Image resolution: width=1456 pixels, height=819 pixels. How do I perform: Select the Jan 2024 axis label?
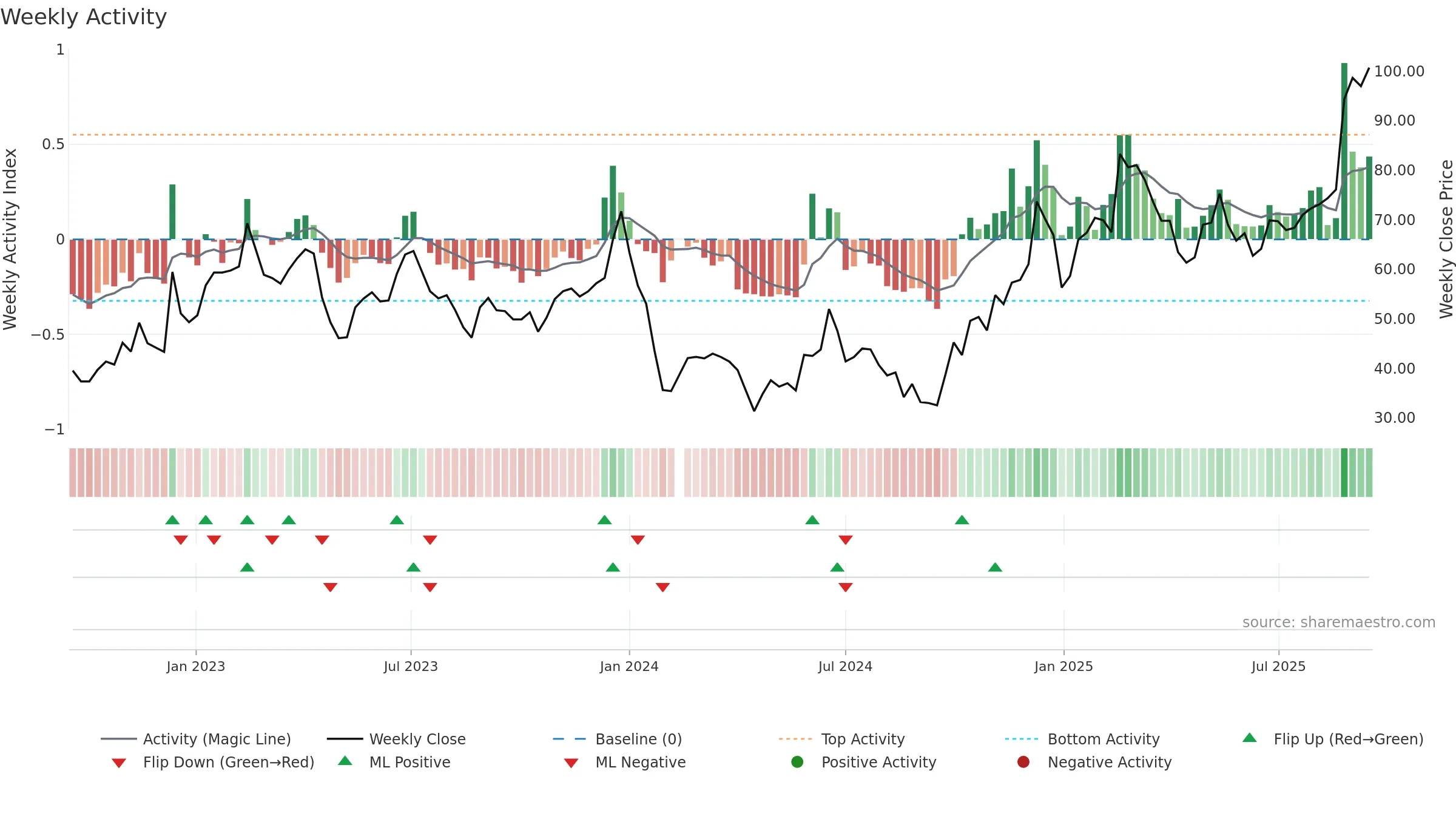629,666
